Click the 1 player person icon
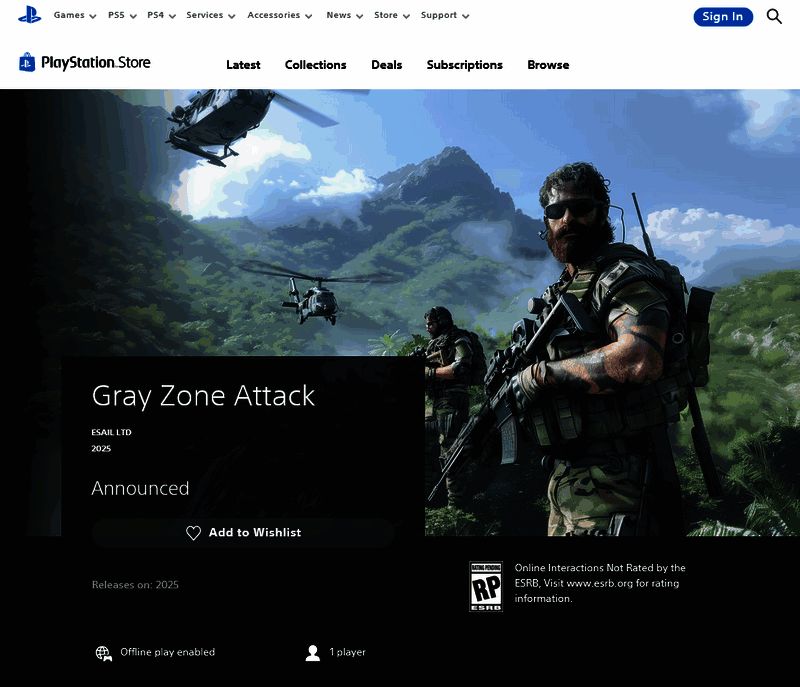 coord(313,653)
